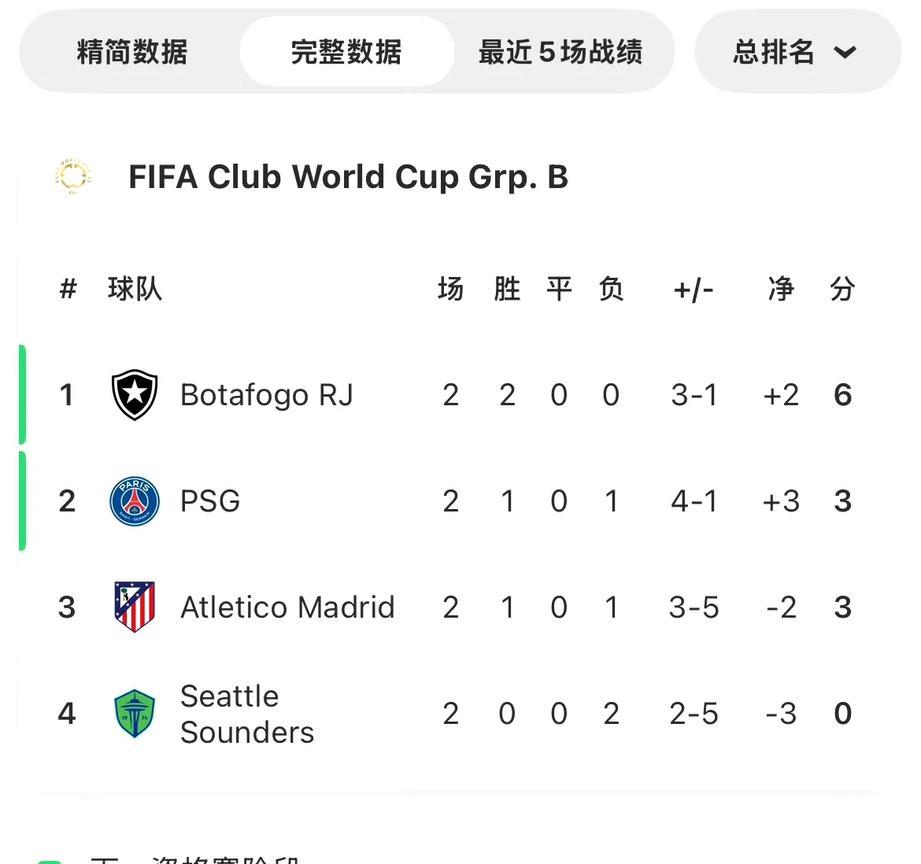Click the Seattle Sounders club crest
This screenshot has width=921, height=864.
(135, 713)
